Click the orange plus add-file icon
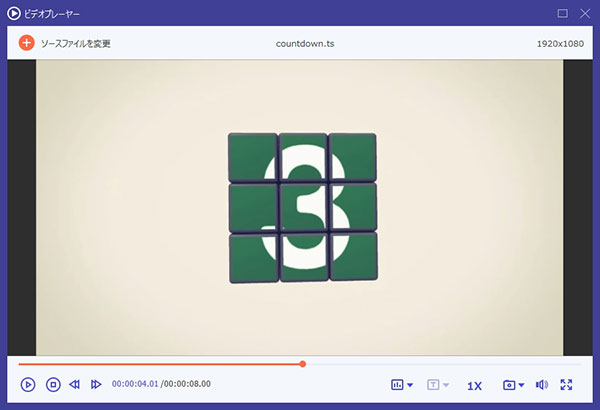 (x=27, y=44)
